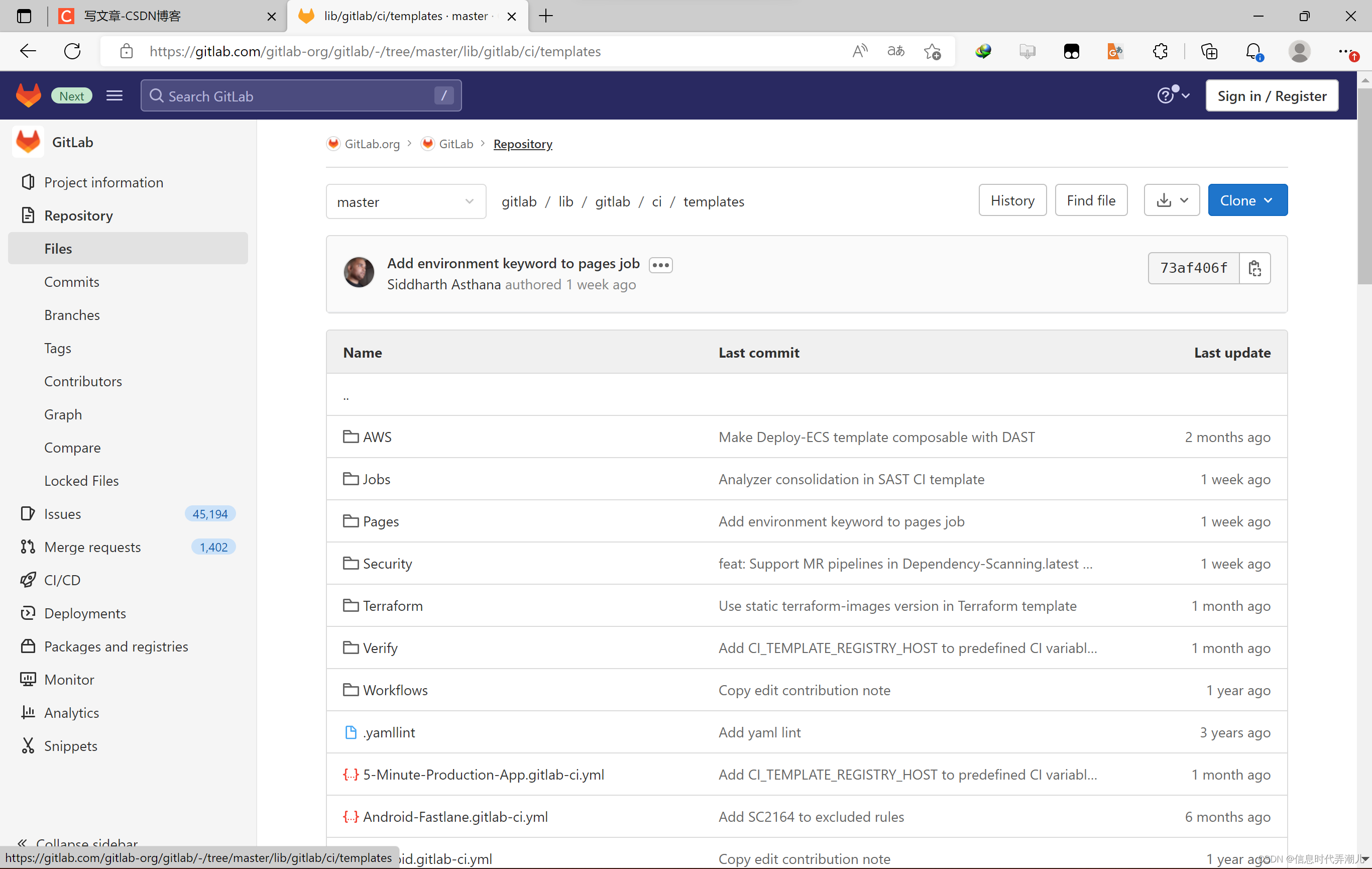This screenshot has height=869, width=1372.
Task: Open Issues section showing 45,194 count
Action: [127, 513]
